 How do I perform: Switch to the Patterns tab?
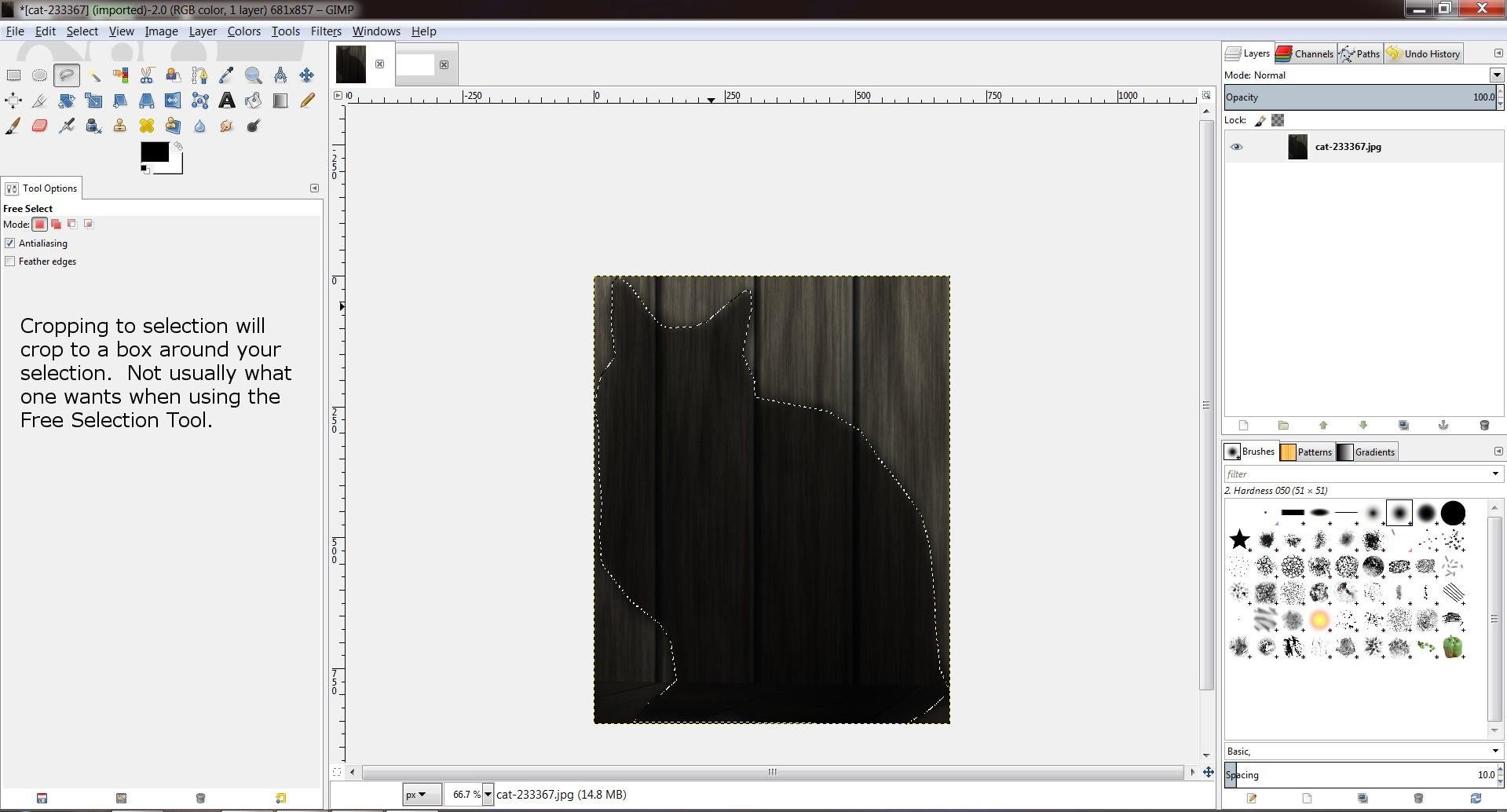pos(1306,452)
